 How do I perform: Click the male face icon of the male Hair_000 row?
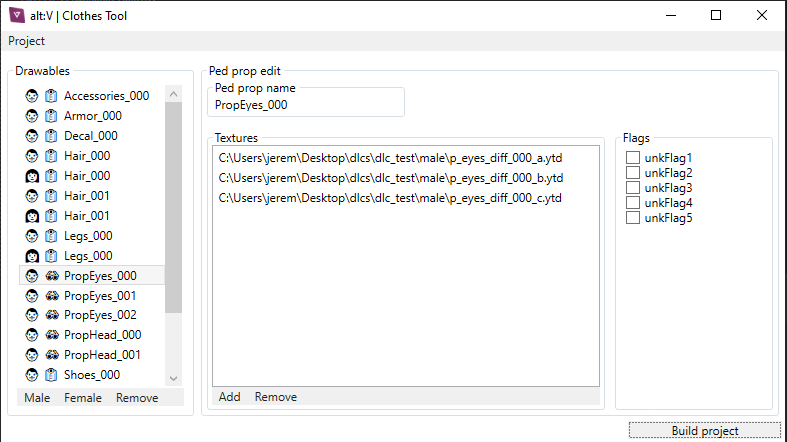pyautogui.click(x=32, y=156)
